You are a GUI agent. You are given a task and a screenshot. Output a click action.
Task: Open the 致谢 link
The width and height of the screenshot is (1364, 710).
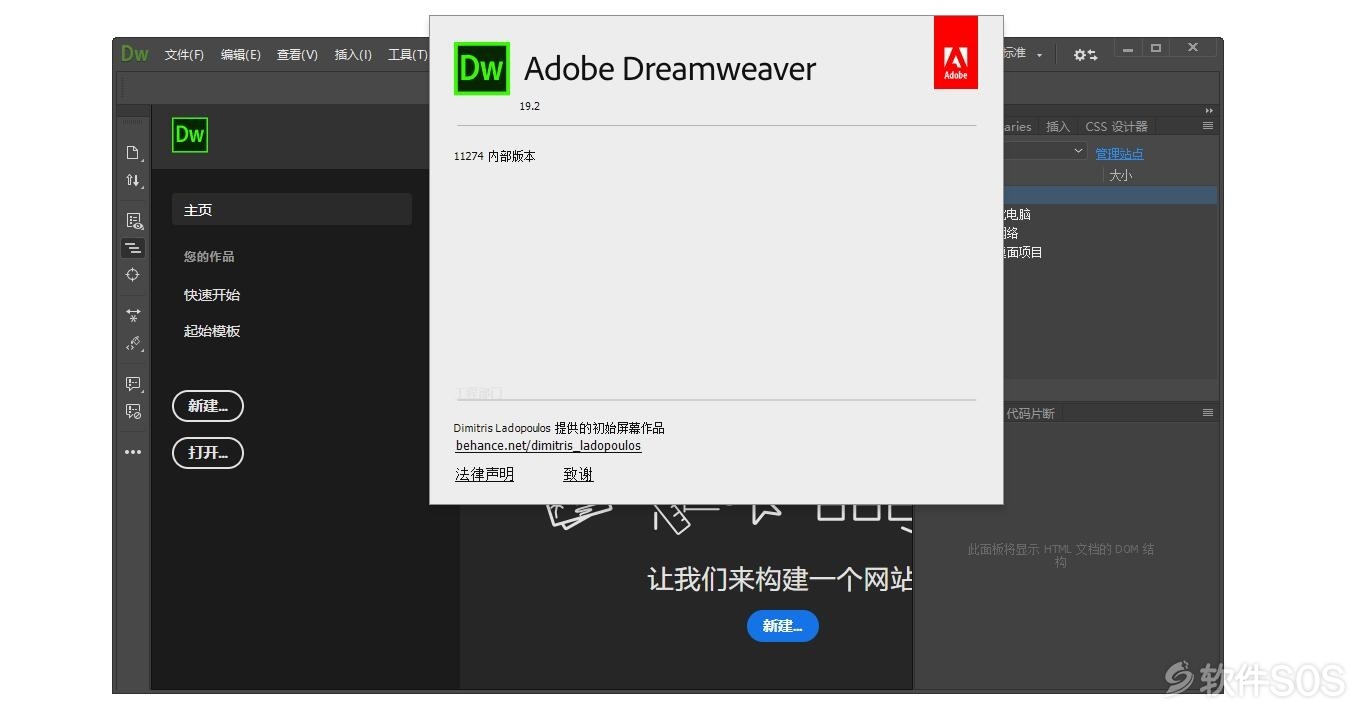click(x=578, y=475)
